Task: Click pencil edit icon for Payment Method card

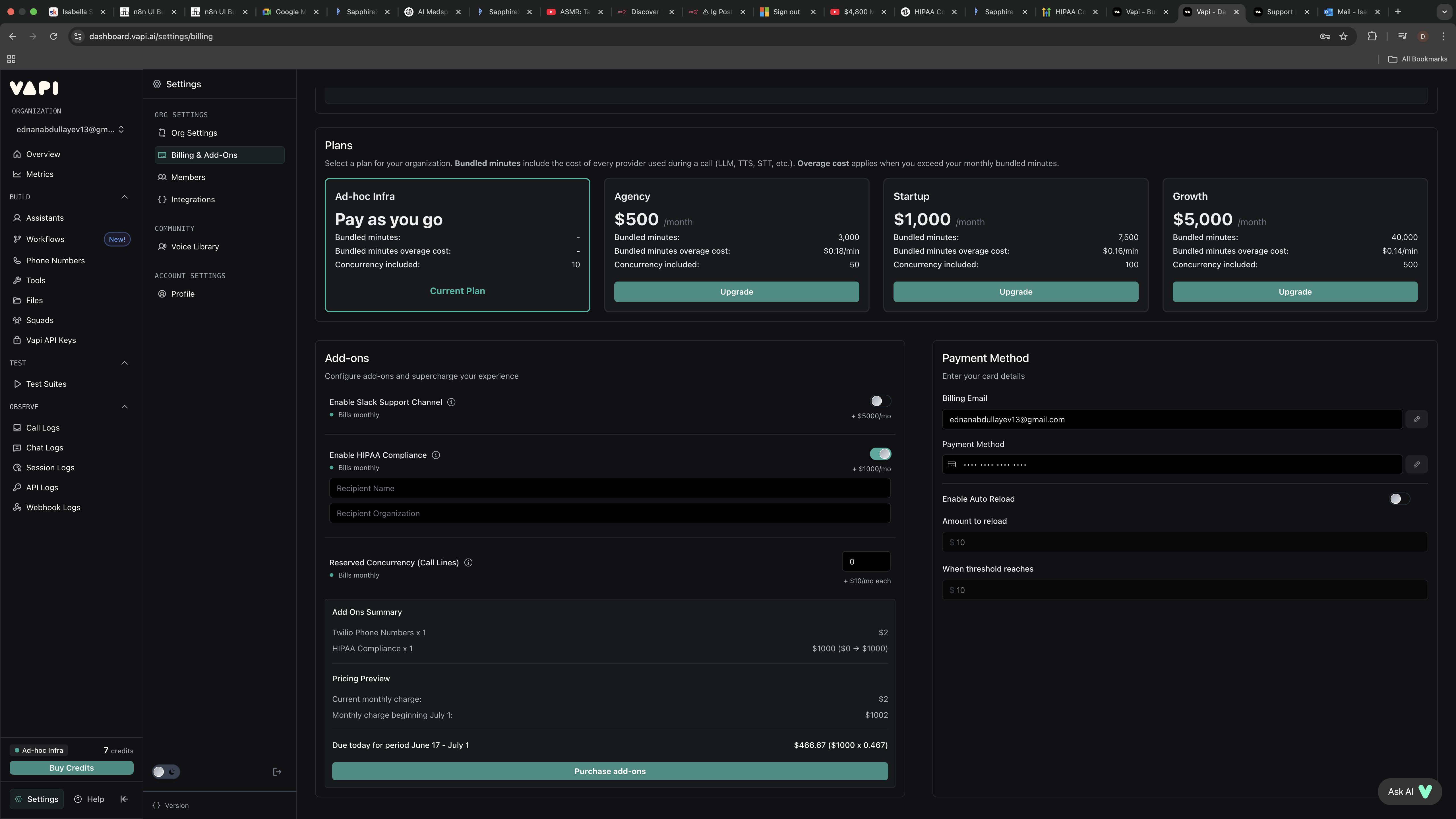Action: click(1416, 465)
